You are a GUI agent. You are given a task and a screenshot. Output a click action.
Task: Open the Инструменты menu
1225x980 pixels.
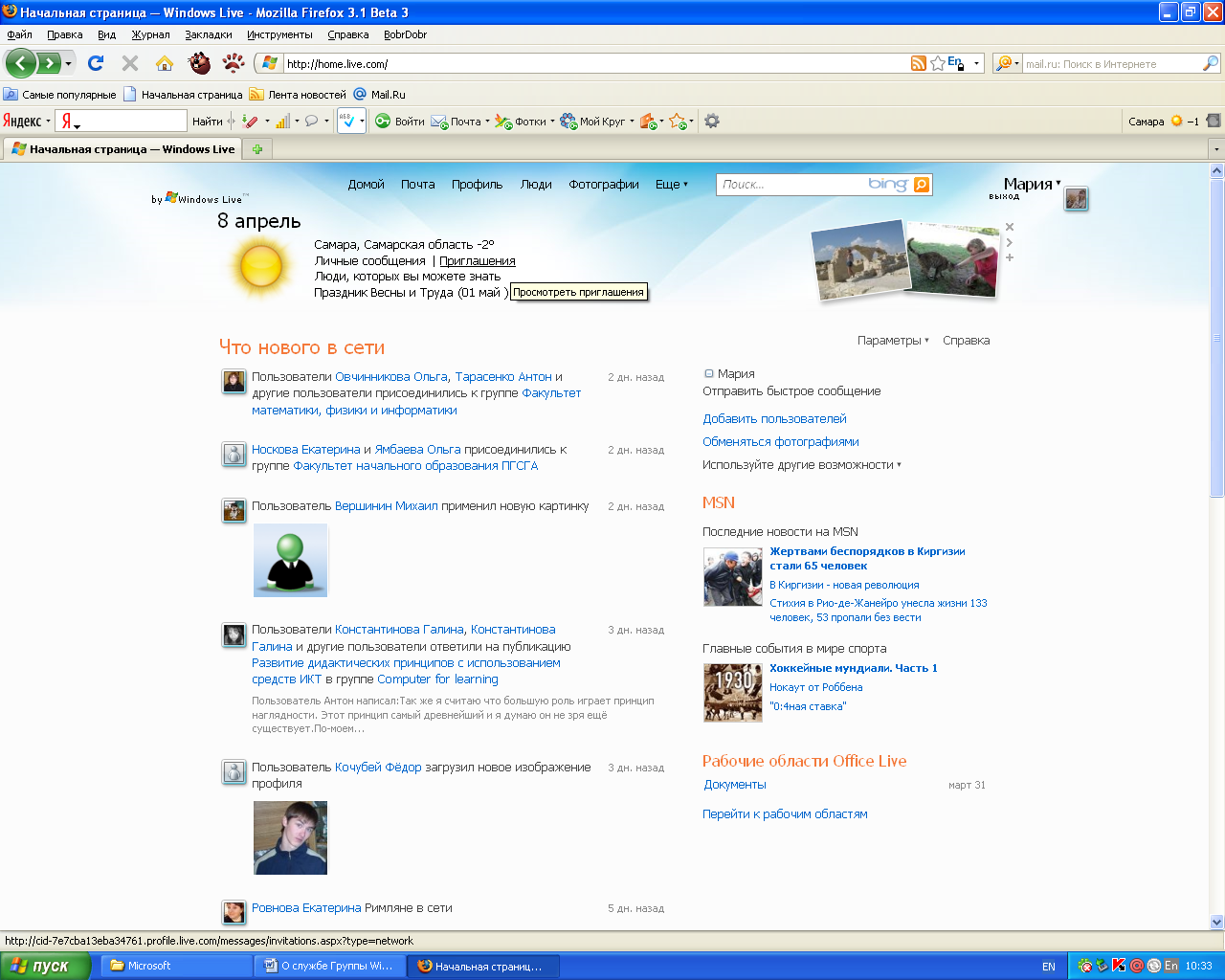pos(279,34)
